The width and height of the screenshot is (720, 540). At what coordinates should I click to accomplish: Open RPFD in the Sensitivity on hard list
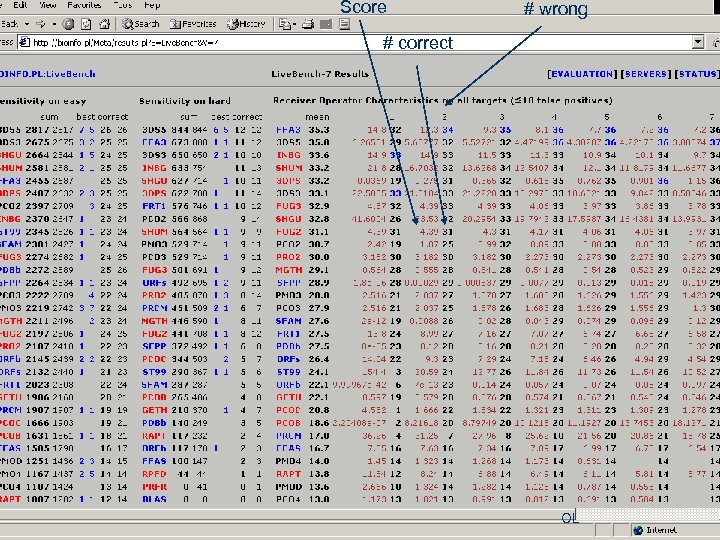coord(154,474)
